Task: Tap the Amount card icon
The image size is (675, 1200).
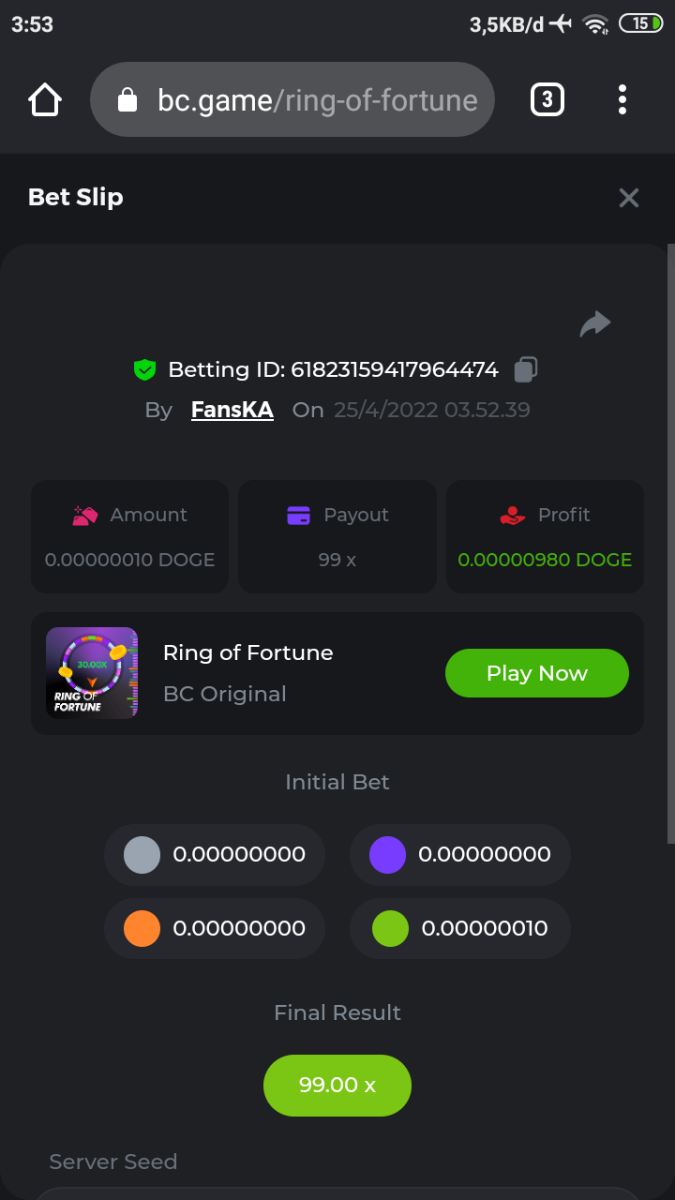Action: click(85, 515)
